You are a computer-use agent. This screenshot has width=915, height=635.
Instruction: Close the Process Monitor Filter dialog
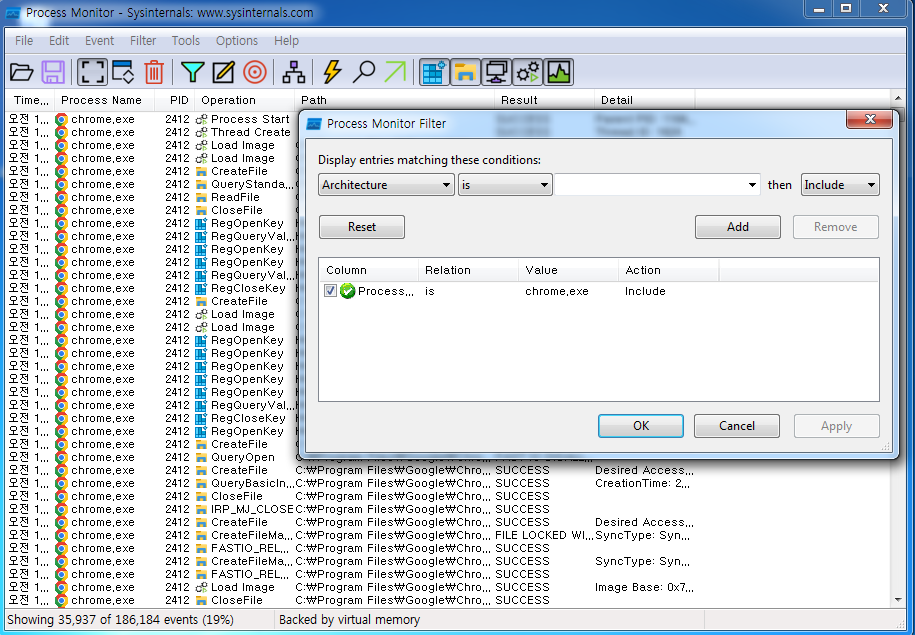point(869,119)
